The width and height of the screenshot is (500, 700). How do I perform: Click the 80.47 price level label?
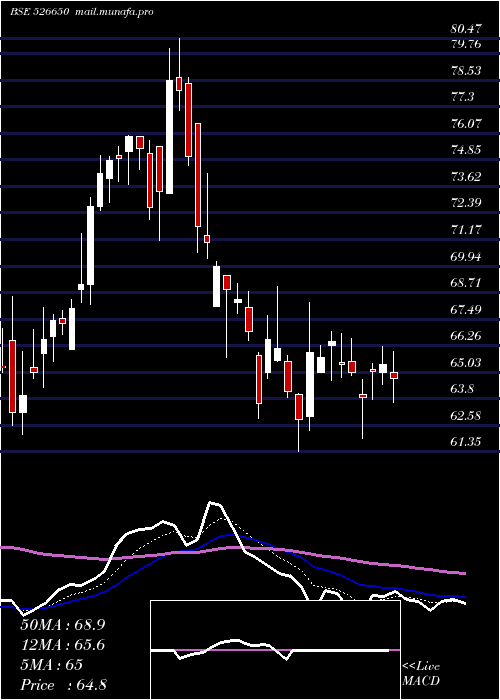[466, 29]
